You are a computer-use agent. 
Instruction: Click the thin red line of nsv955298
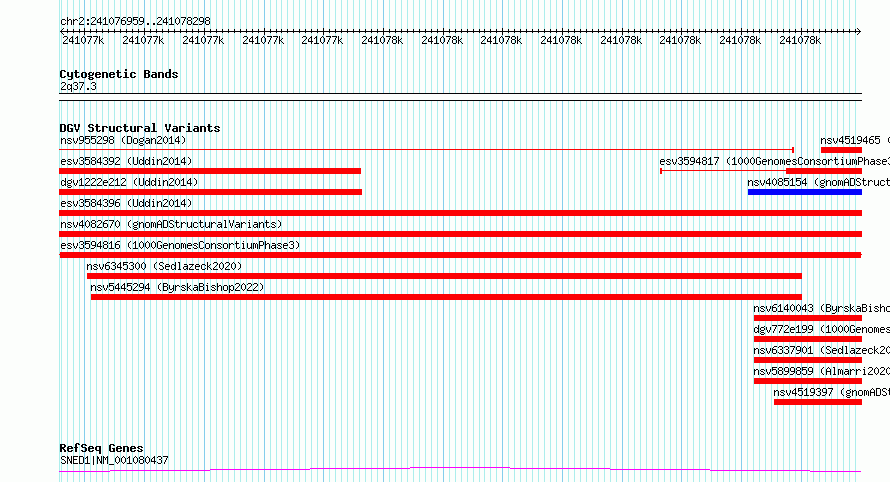pyautogui.click(x=426, y=150)
